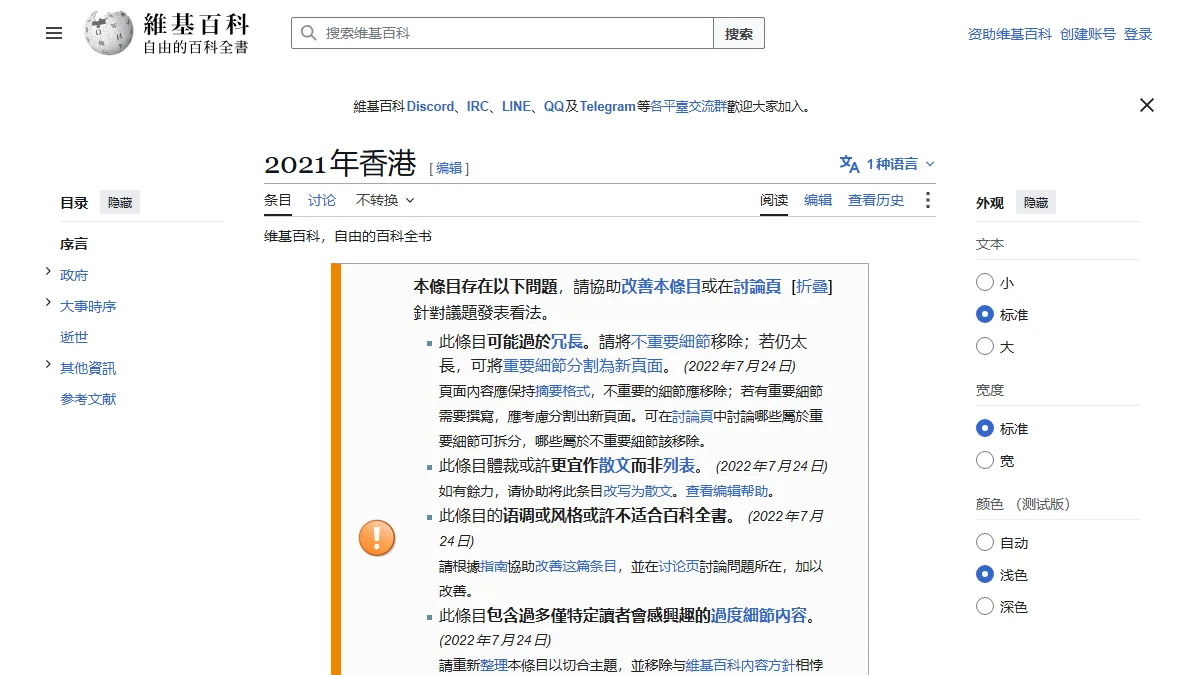Click the 搜索 button

coord(739,33)
